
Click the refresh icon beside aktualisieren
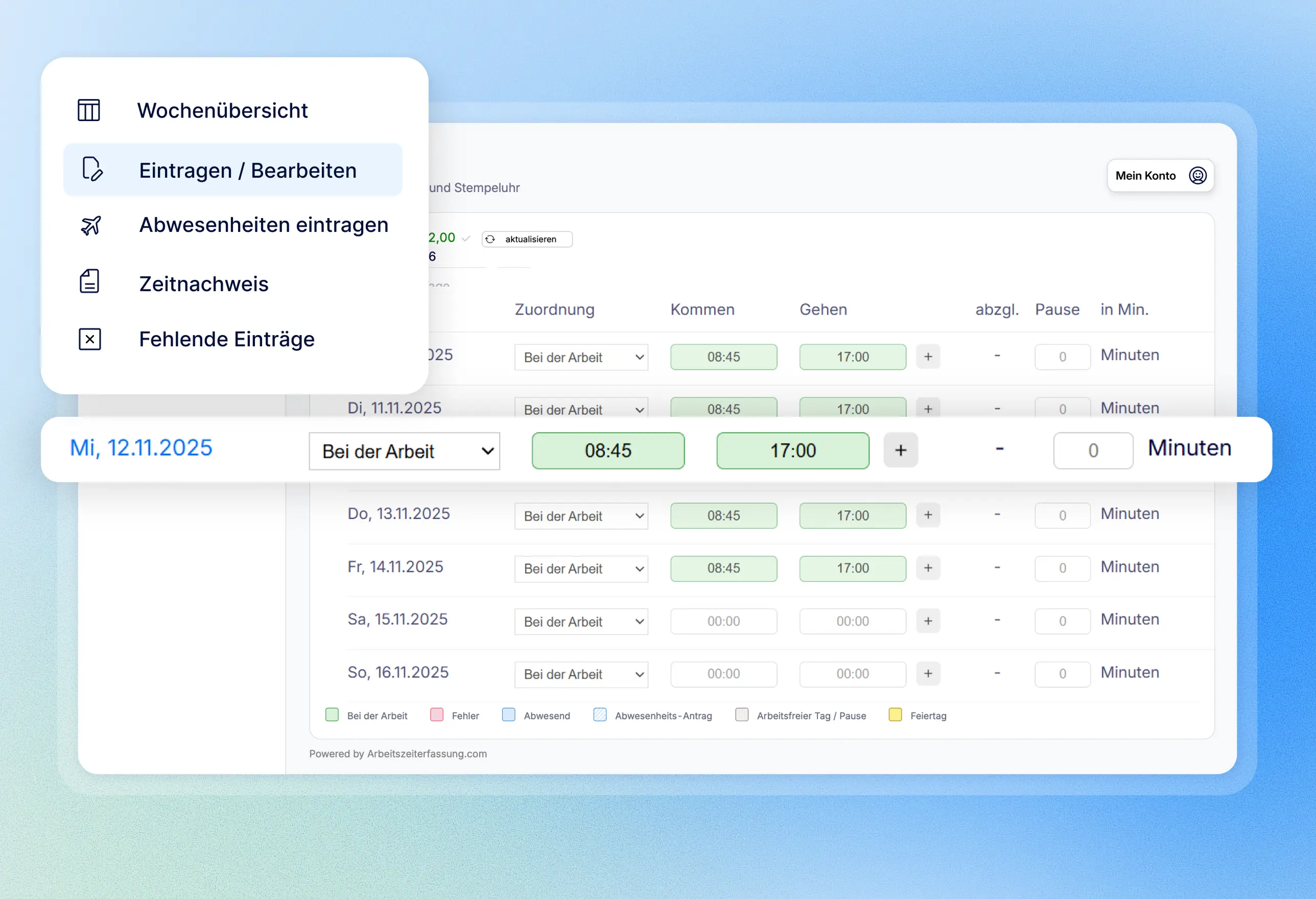tap(490, 239)
